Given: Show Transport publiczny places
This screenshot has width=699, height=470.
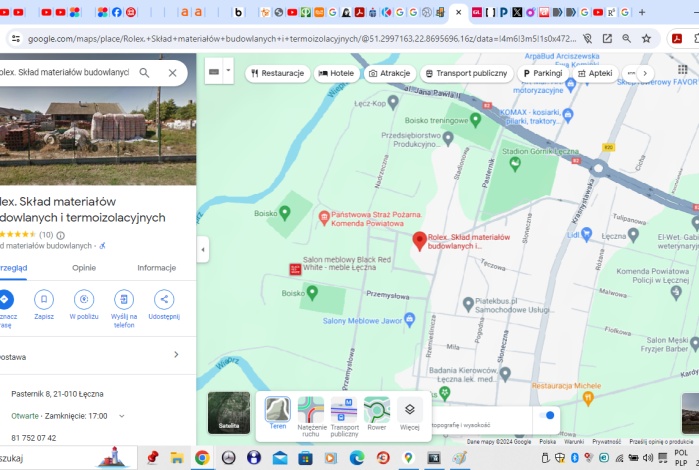Looking at the screenshot, I should click(x=466, y=73).
